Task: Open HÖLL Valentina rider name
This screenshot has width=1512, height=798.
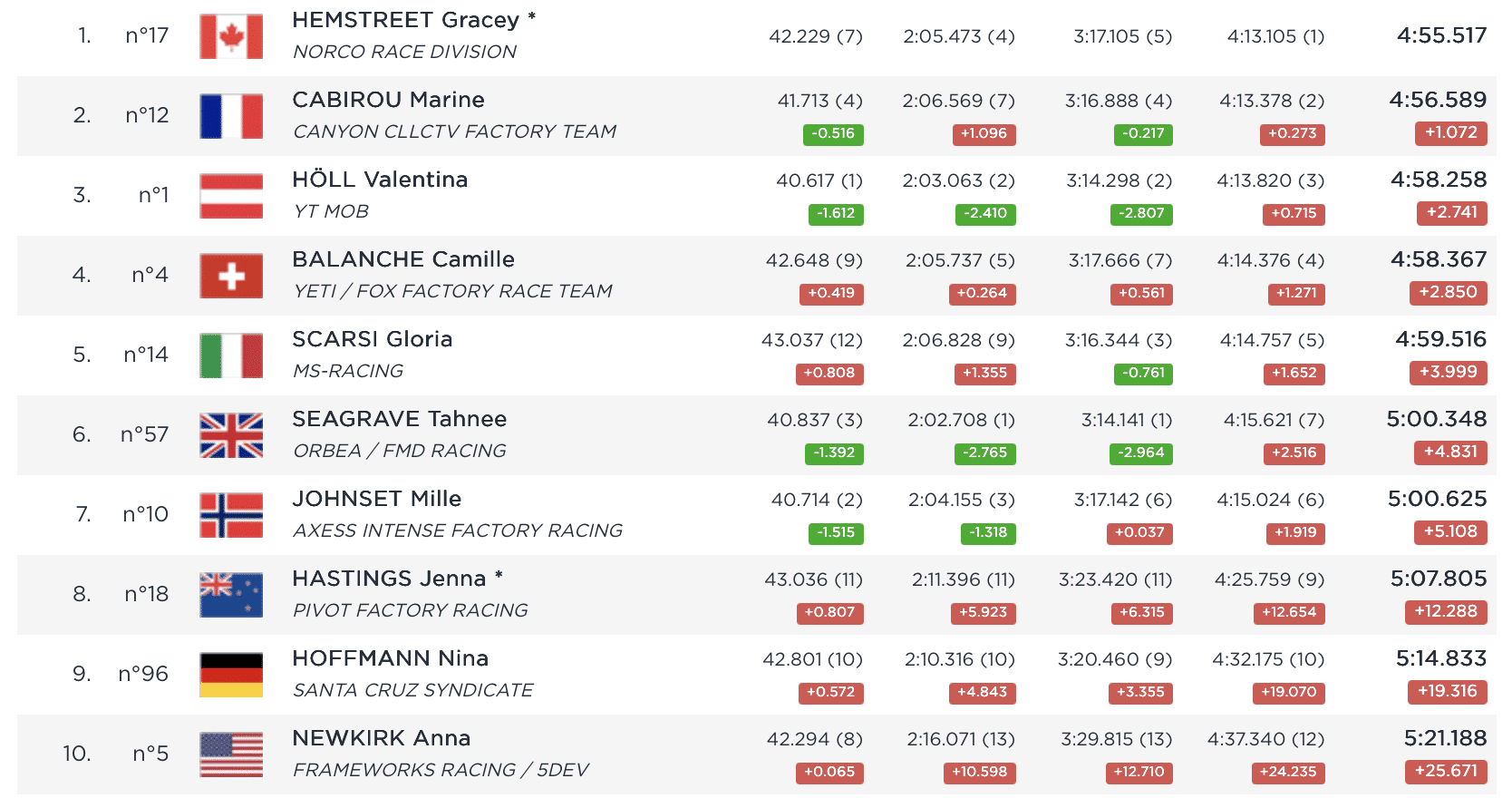Action: (x=380, y=180)
